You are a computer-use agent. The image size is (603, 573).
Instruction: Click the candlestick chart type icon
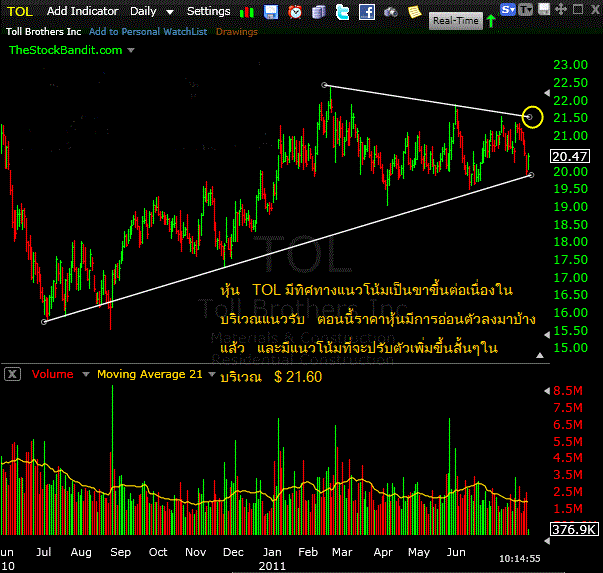click(x=247, y=12)
